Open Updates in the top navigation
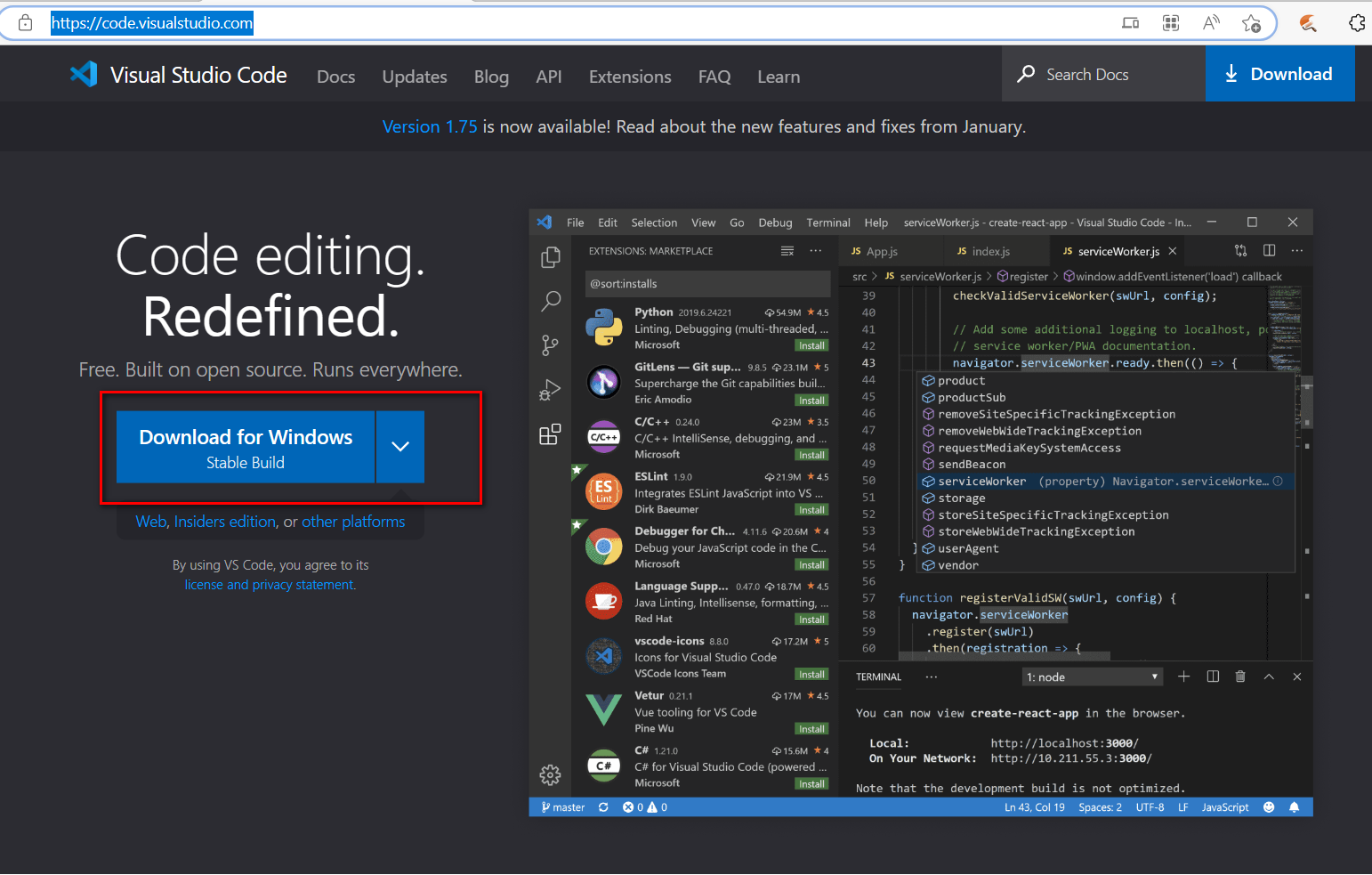Viewport: 1372px width, 875px height. click(415, 77)
